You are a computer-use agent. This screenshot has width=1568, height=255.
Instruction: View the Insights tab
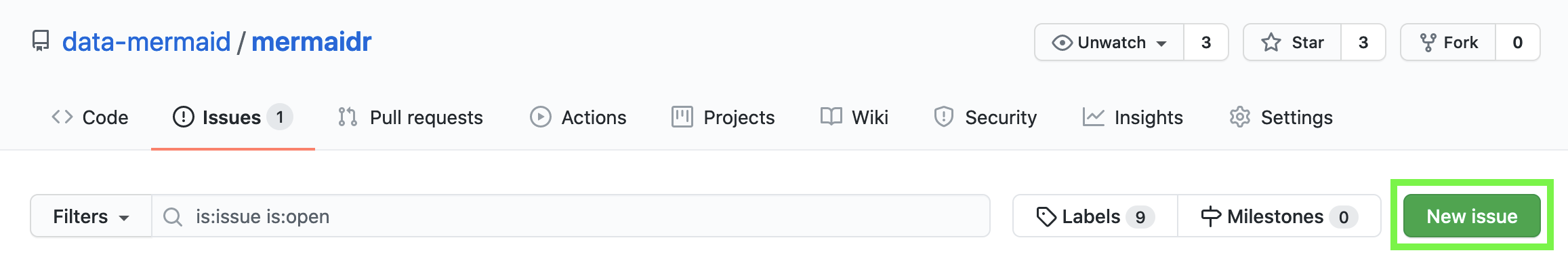coord(1132,117)
